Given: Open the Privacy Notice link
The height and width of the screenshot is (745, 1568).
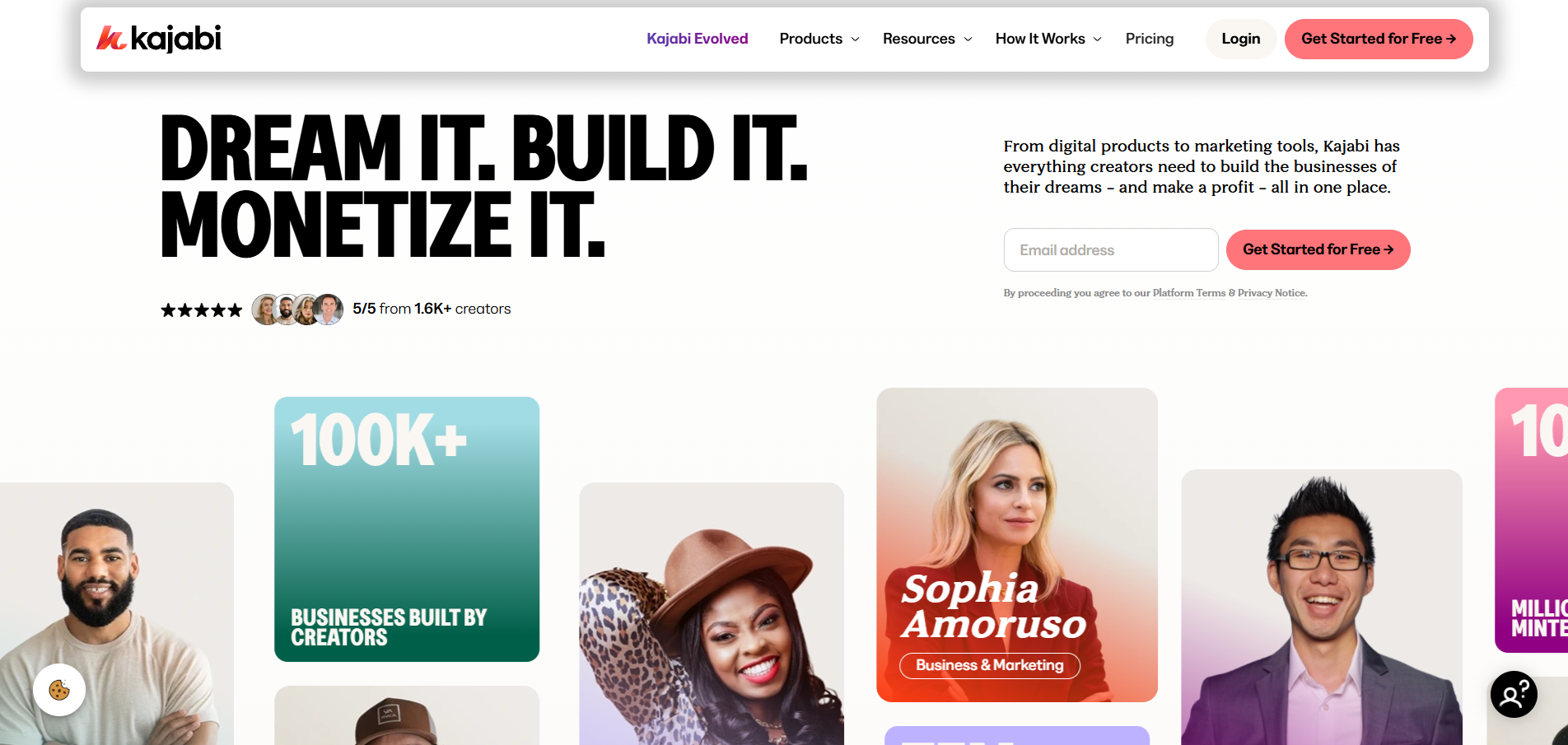Looking at the screenshot, I should click(x=1272, y=293).
